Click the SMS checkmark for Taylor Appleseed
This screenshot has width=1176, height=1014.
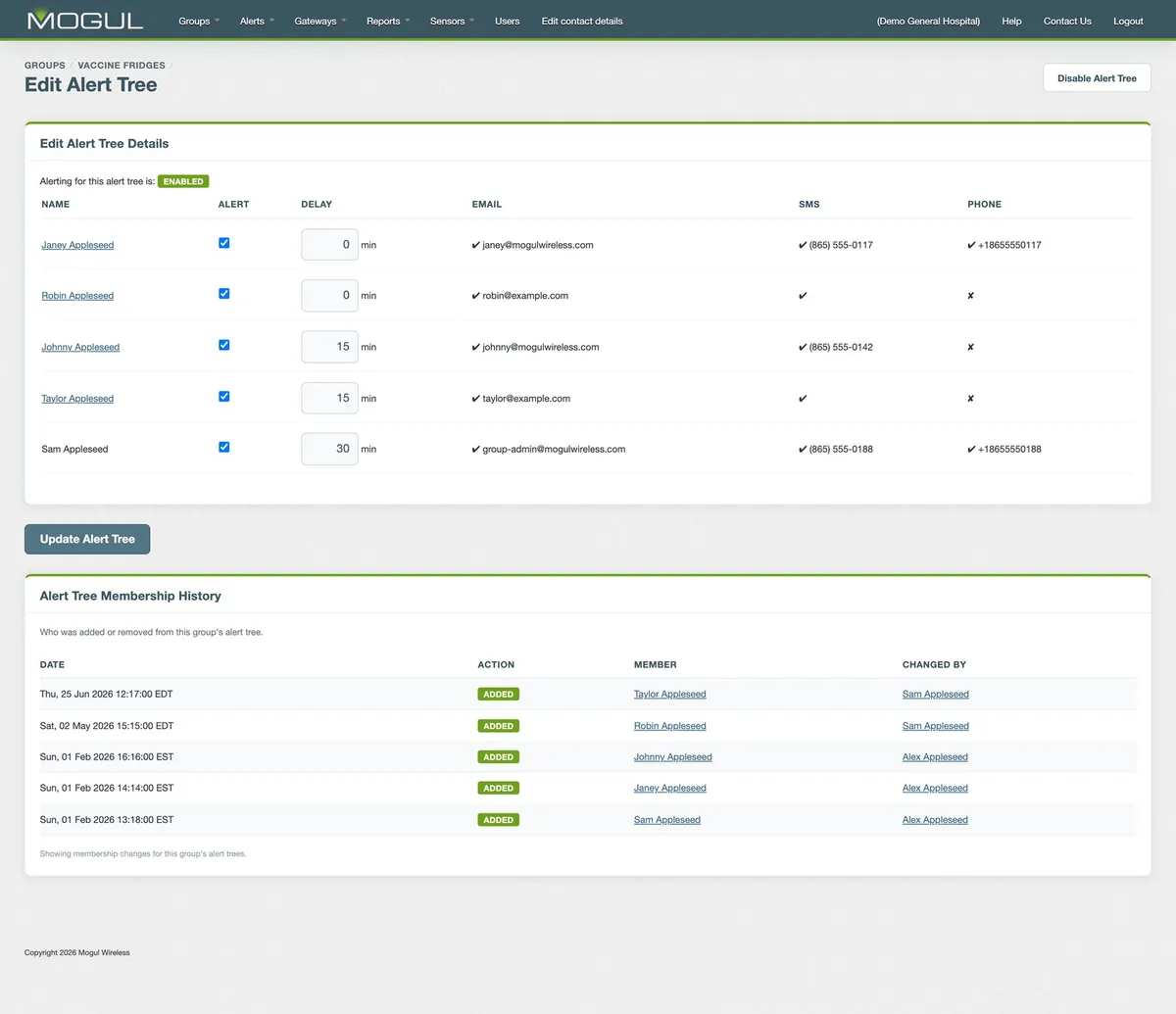803,399
